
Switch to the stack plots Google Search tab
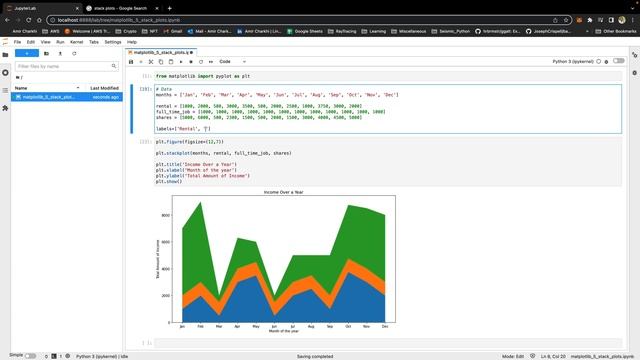tap(122, 8)
